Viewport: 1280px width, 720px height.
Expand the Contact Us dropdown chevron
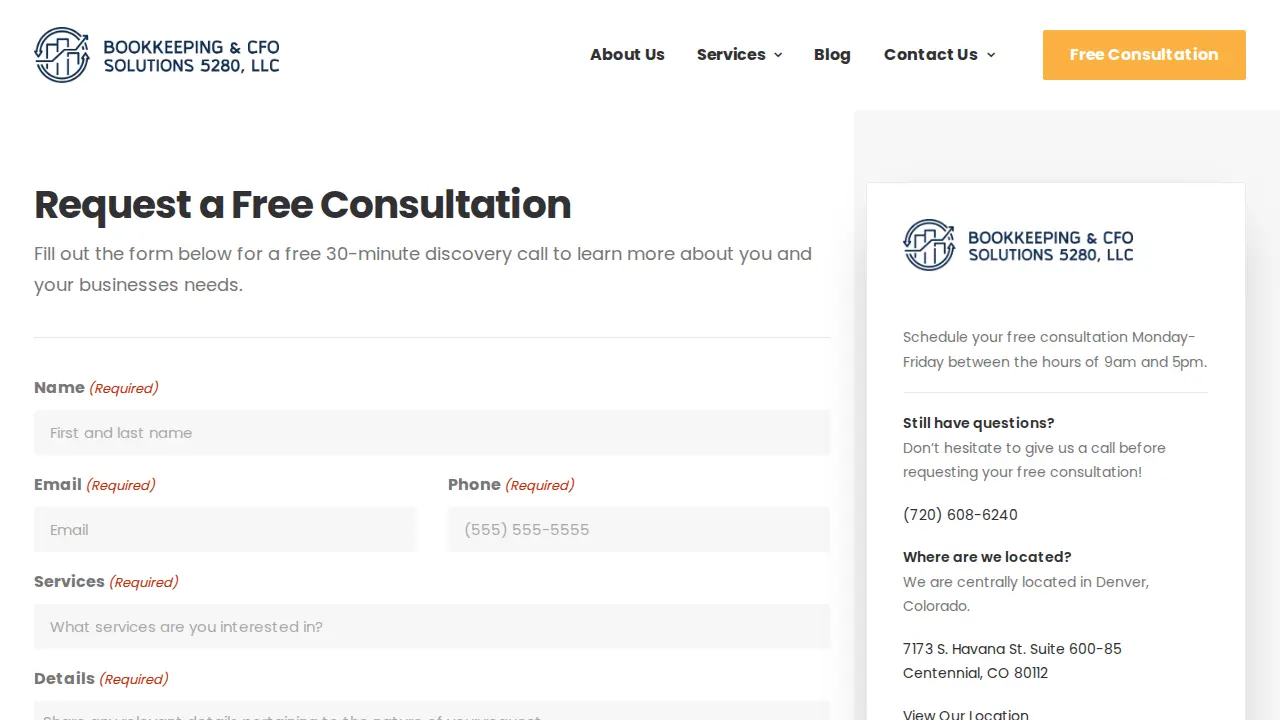[x=991, y=55]
